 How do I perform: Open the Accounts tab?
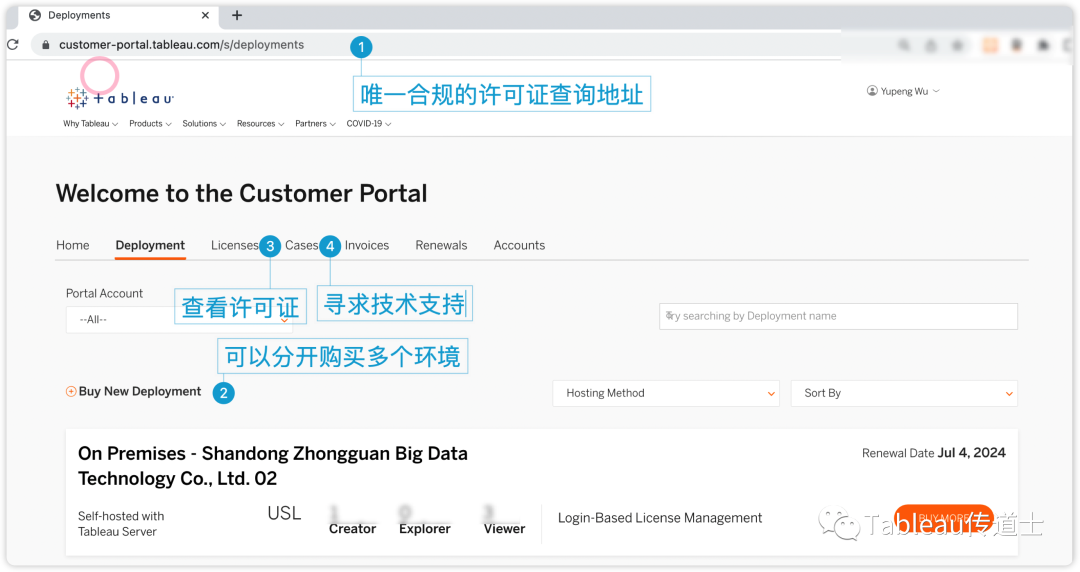(x=519, y=245)
